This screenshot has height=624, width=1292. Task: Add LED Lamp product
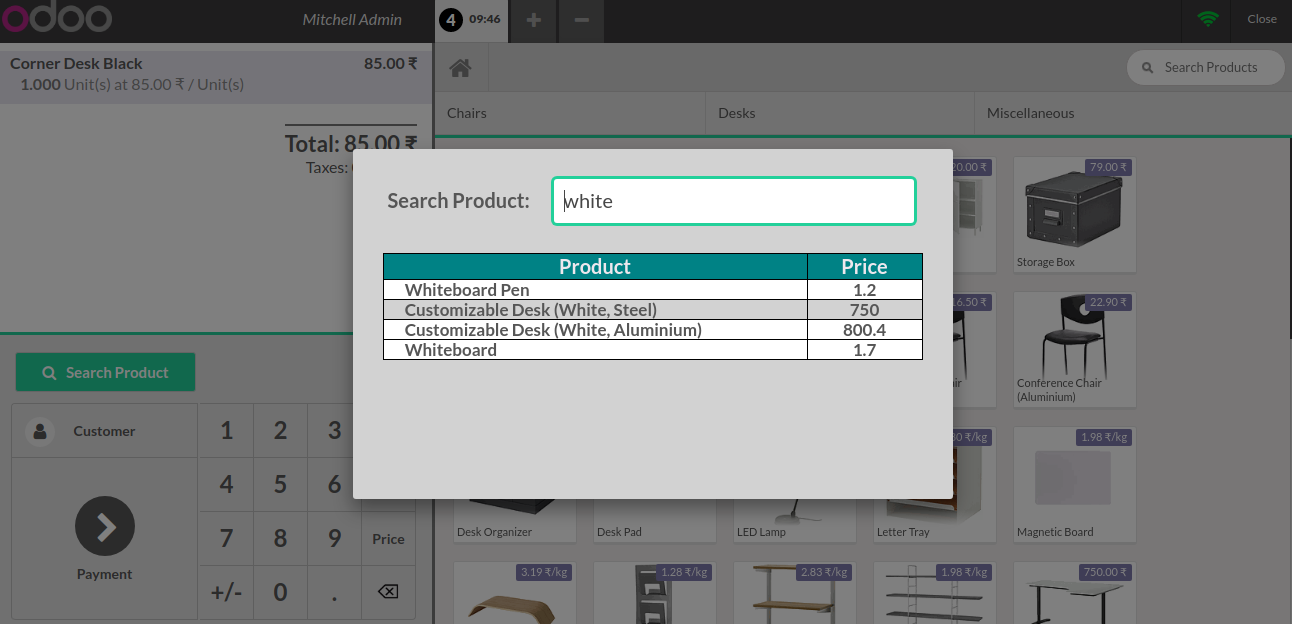(x=795, y=521)
